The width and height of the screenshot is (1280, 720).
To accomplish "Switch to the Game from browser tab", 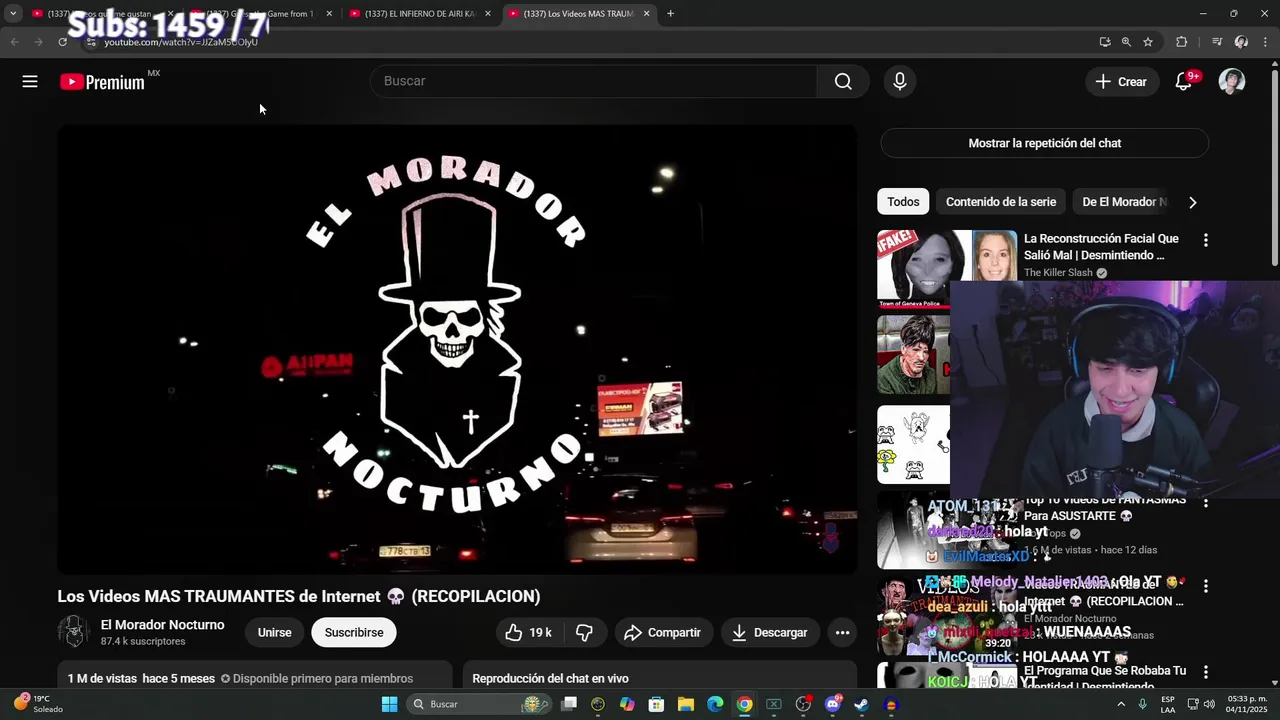I will 260,14.
